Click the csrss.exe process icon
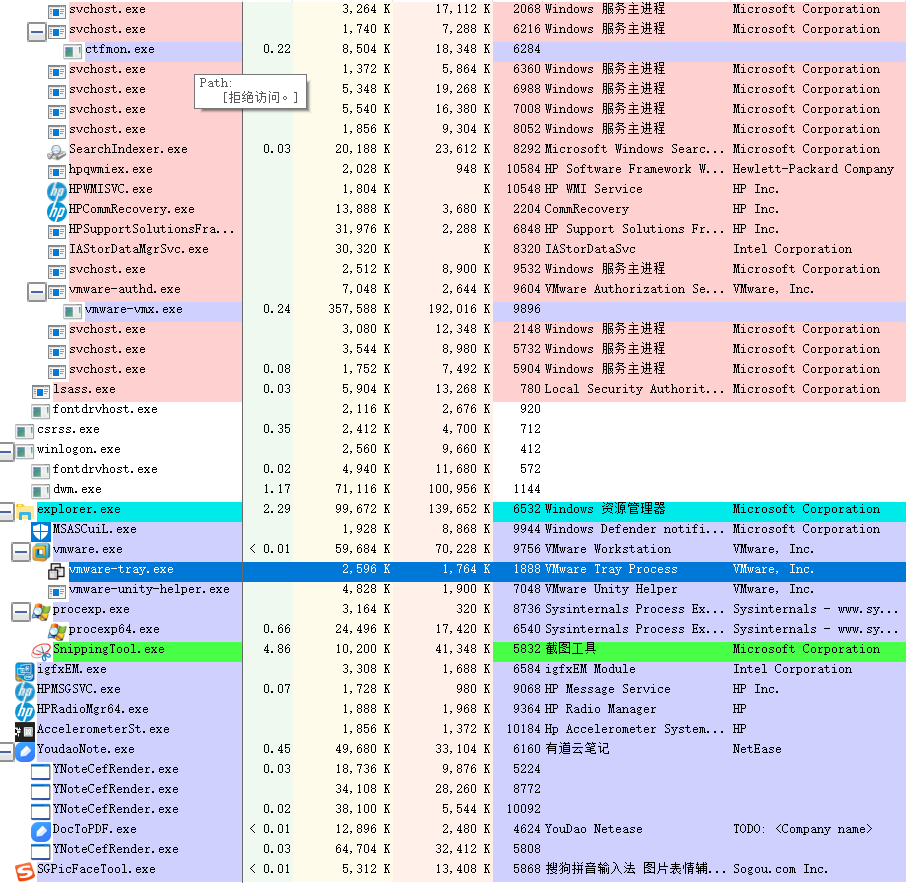The height and width of the screenshot is (883, 910). [x=24, y=431]
